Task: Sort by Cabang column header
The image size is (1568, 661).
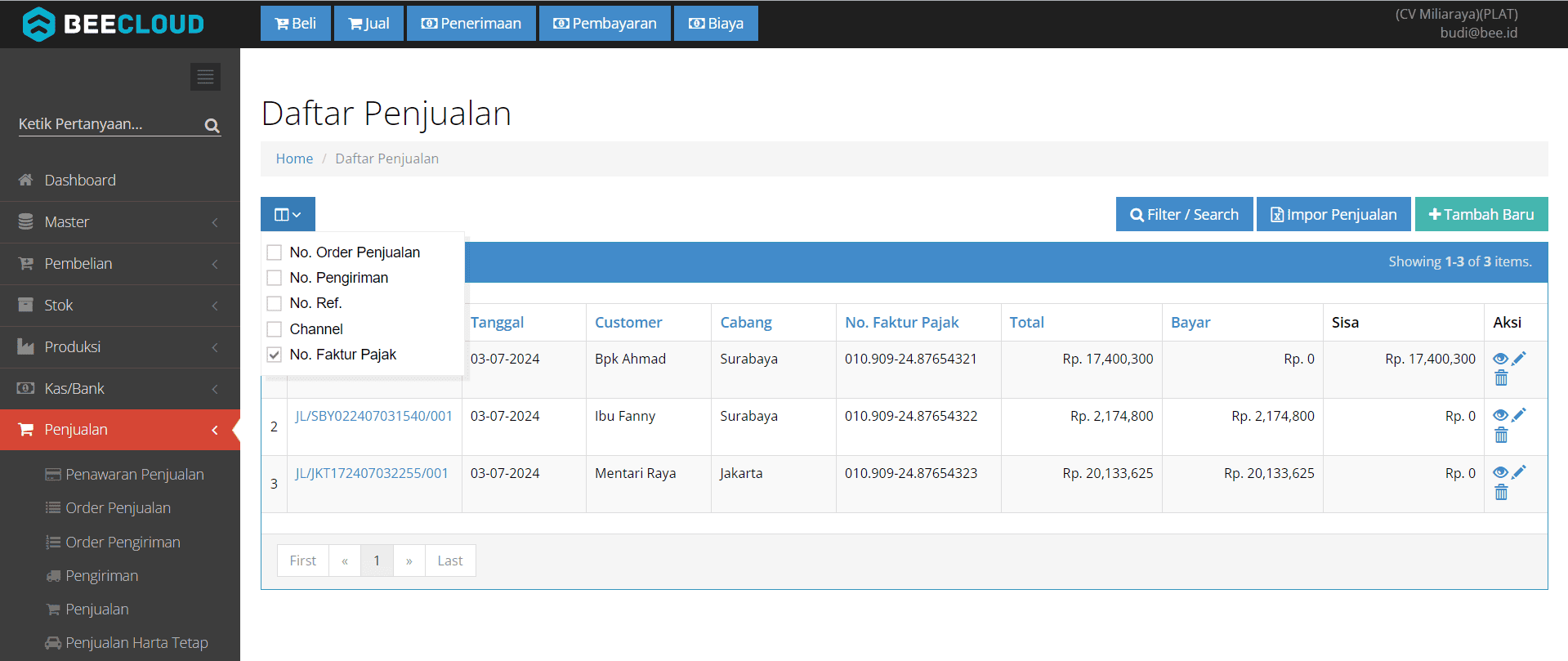Action: [746, 323]
